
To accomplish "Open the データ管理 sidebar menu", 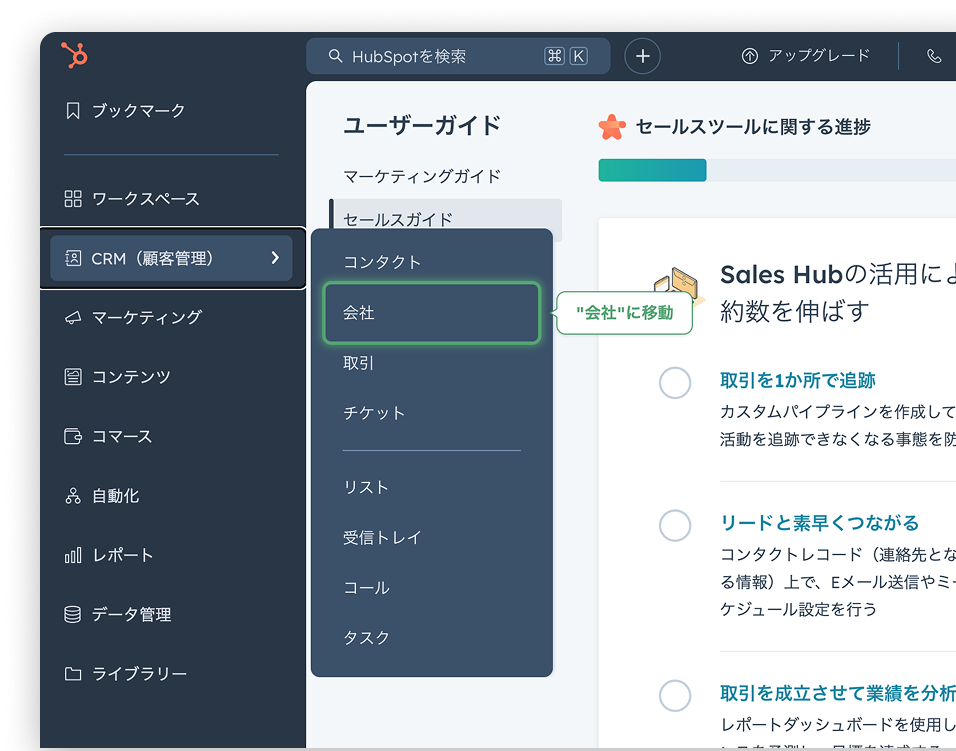I will pyautogui.click(x=131, y=614).
